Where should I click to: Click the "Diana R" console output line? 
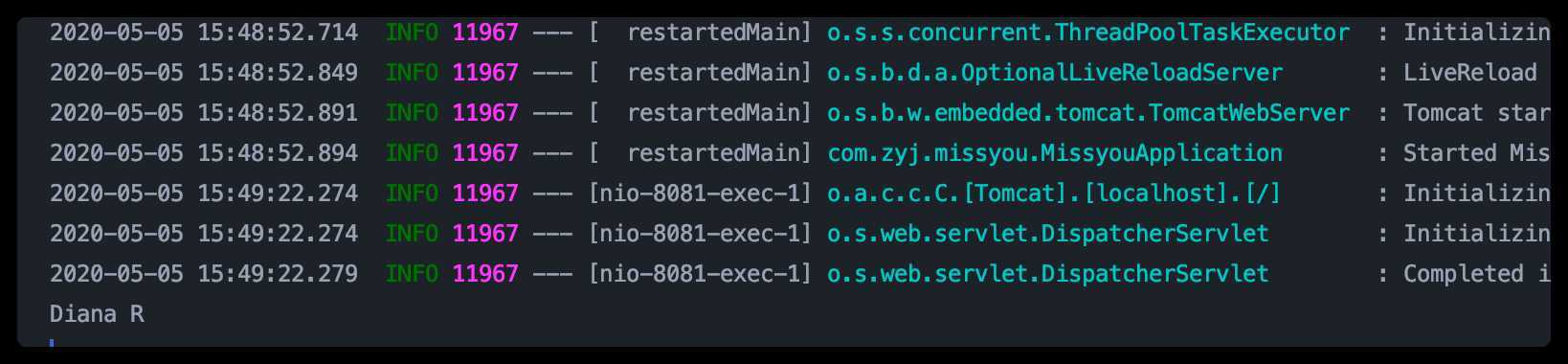(97, 314)
